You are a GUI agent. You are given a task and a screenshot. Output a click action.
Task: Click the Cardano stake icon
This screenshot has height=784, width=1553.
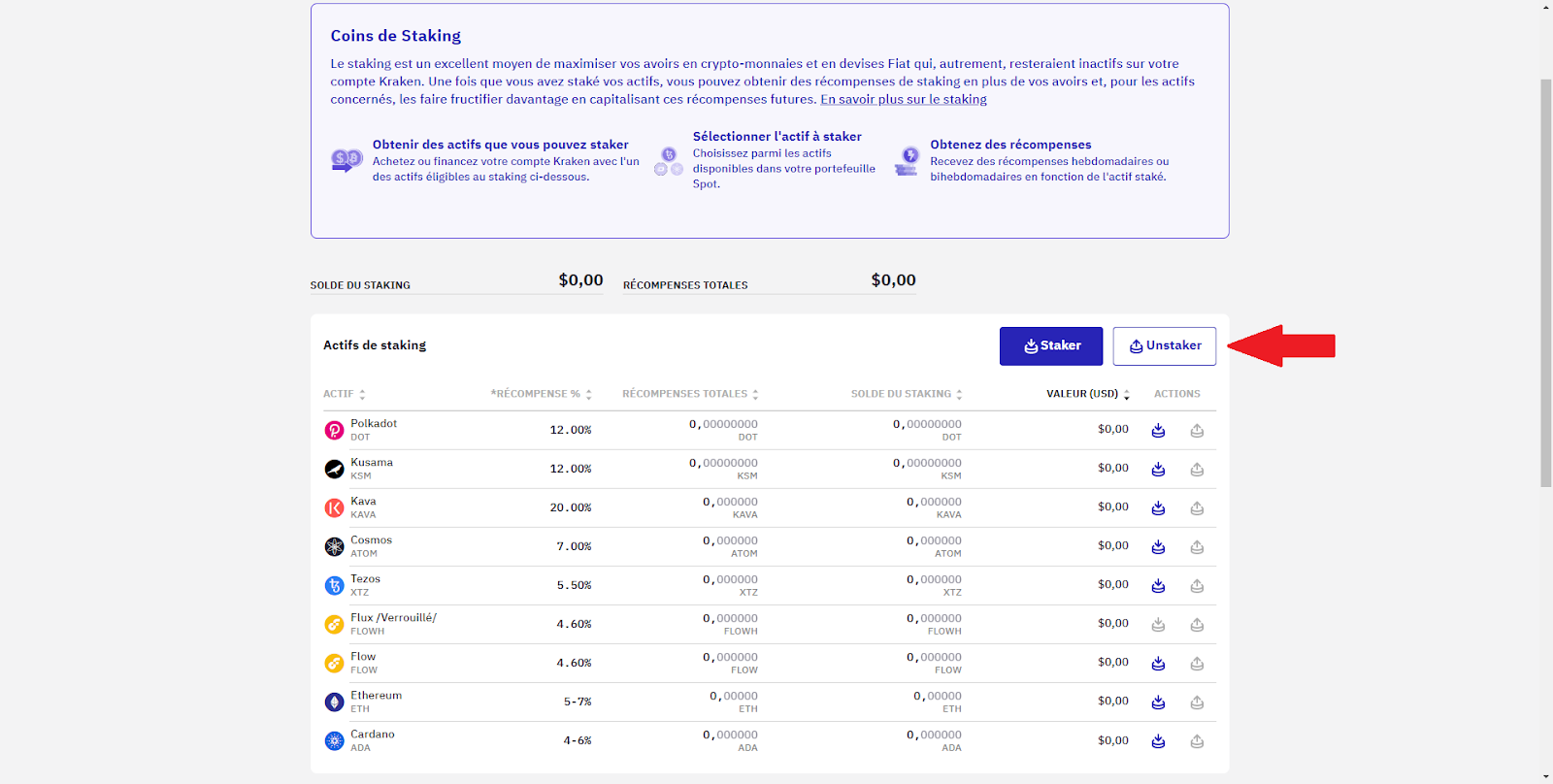click(1158, 740)
